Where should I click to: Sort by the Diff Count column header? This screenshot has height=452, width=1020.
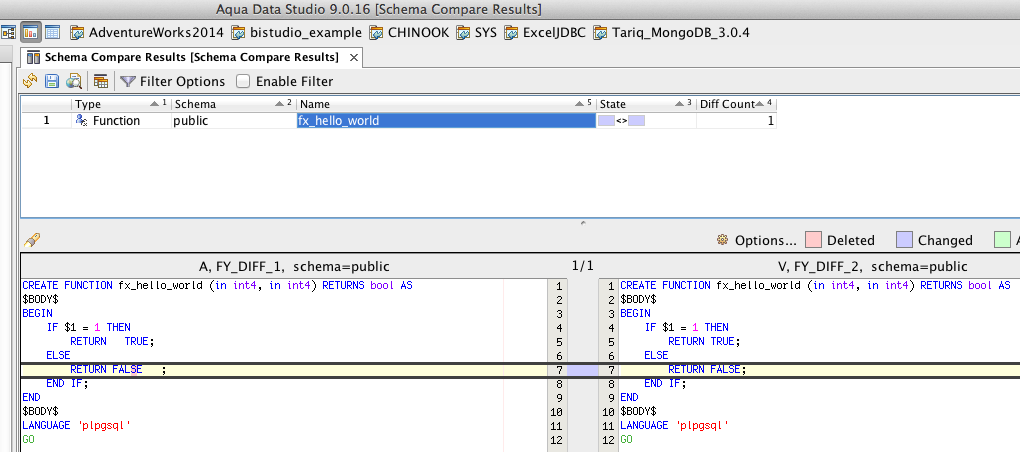tap(736, 104)
